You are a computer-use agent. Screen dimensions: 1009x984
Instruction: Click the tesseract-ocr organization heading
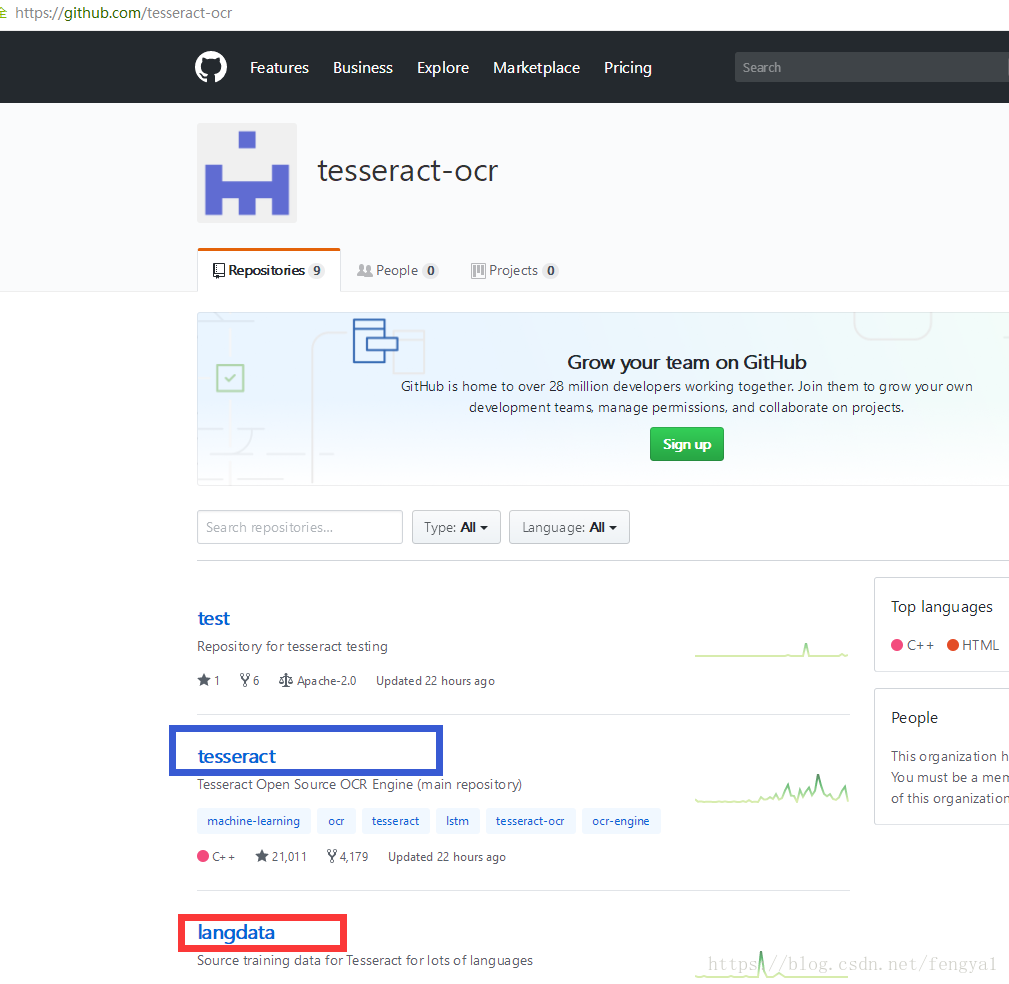pyautogui.click(x=408, y=171)
